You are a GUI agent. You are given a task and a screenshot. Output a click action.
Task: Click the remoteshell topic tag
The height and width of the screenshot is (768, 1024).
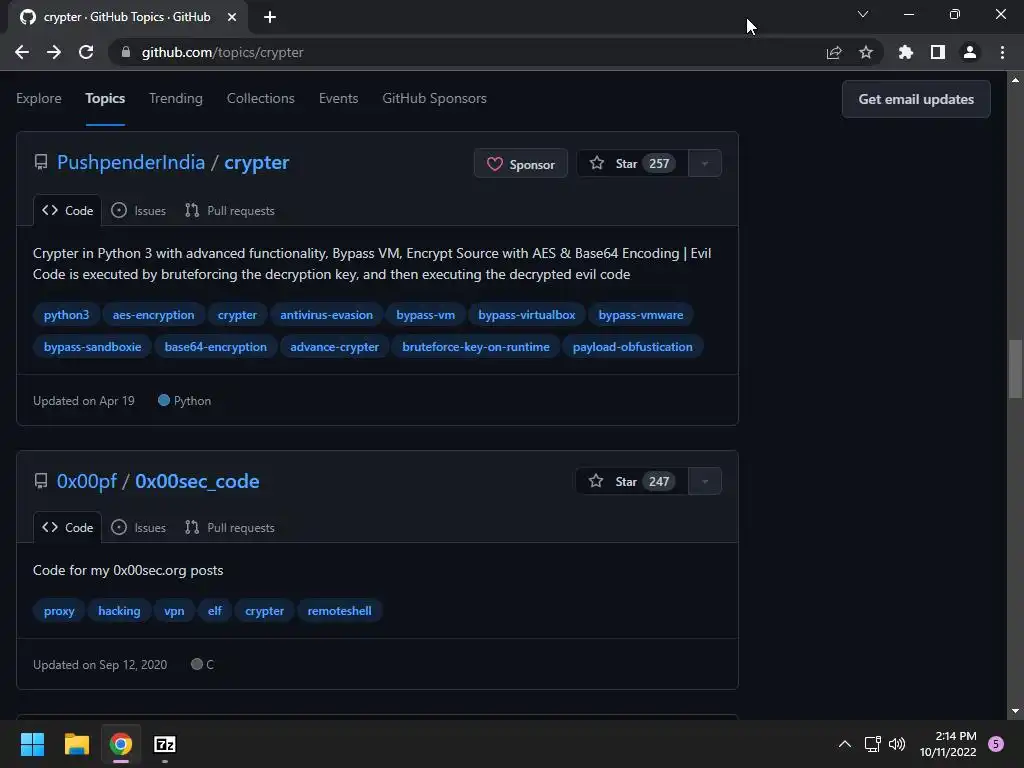click(340, 611)
